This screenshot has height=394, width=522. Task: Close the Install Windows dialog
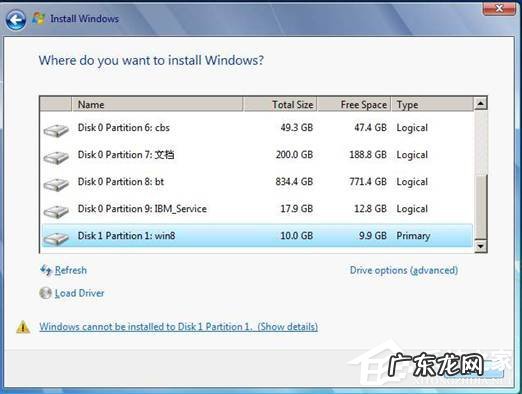(x=499, y=8)
